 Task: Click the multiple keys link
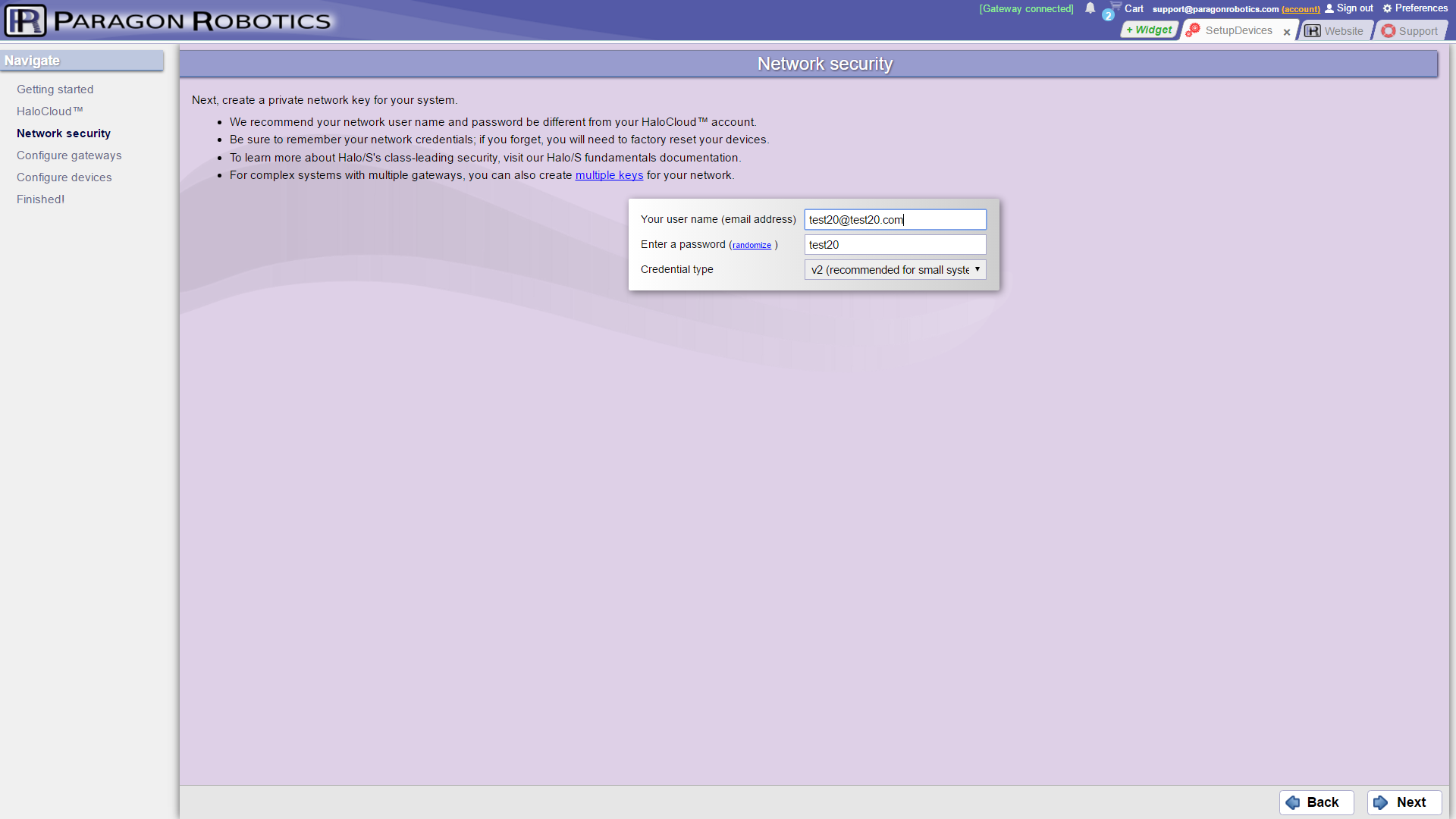(609, 175)
